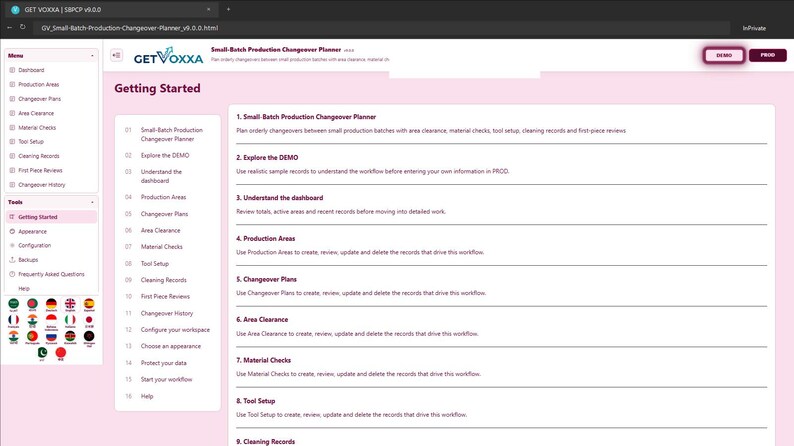Choose the Français flag
The width and height of the screenshot is (794, 446).
pos(14,321)
